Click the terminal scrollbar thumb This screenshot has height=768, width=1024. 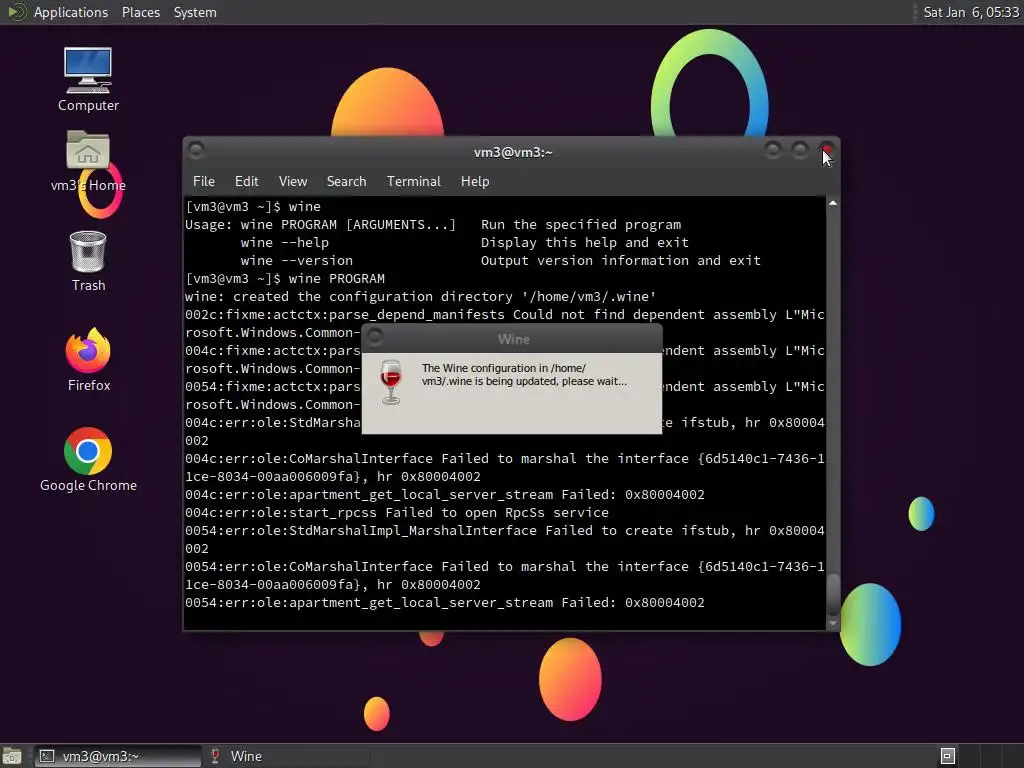[833, 594]
